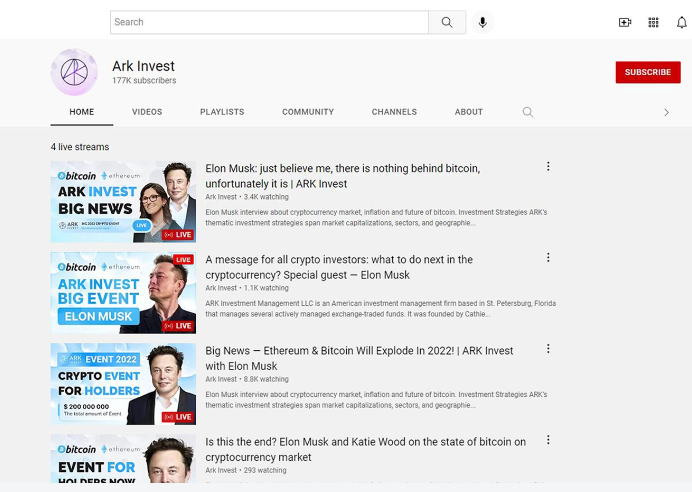Open the Community tab
Screen dimensions: 692x492
point(308,112)
